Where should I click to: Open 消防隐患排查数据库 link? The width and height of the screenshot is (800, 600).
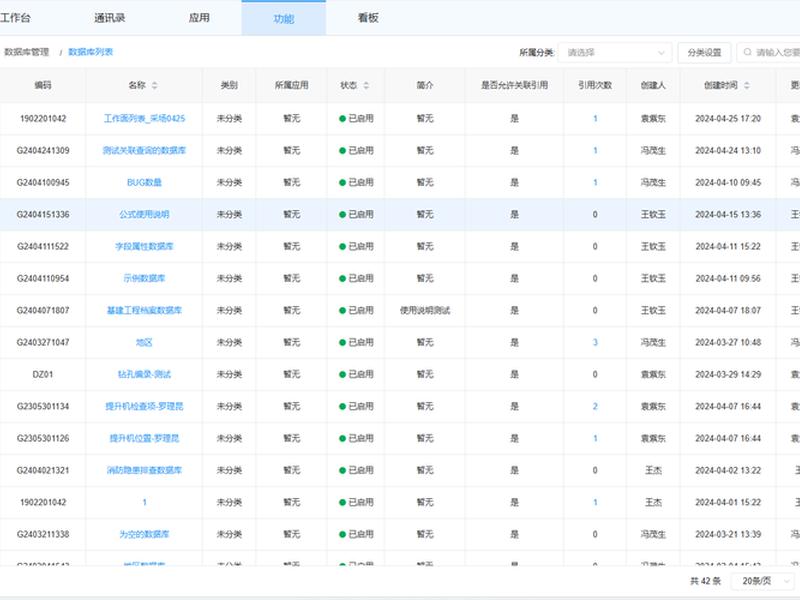144,470
